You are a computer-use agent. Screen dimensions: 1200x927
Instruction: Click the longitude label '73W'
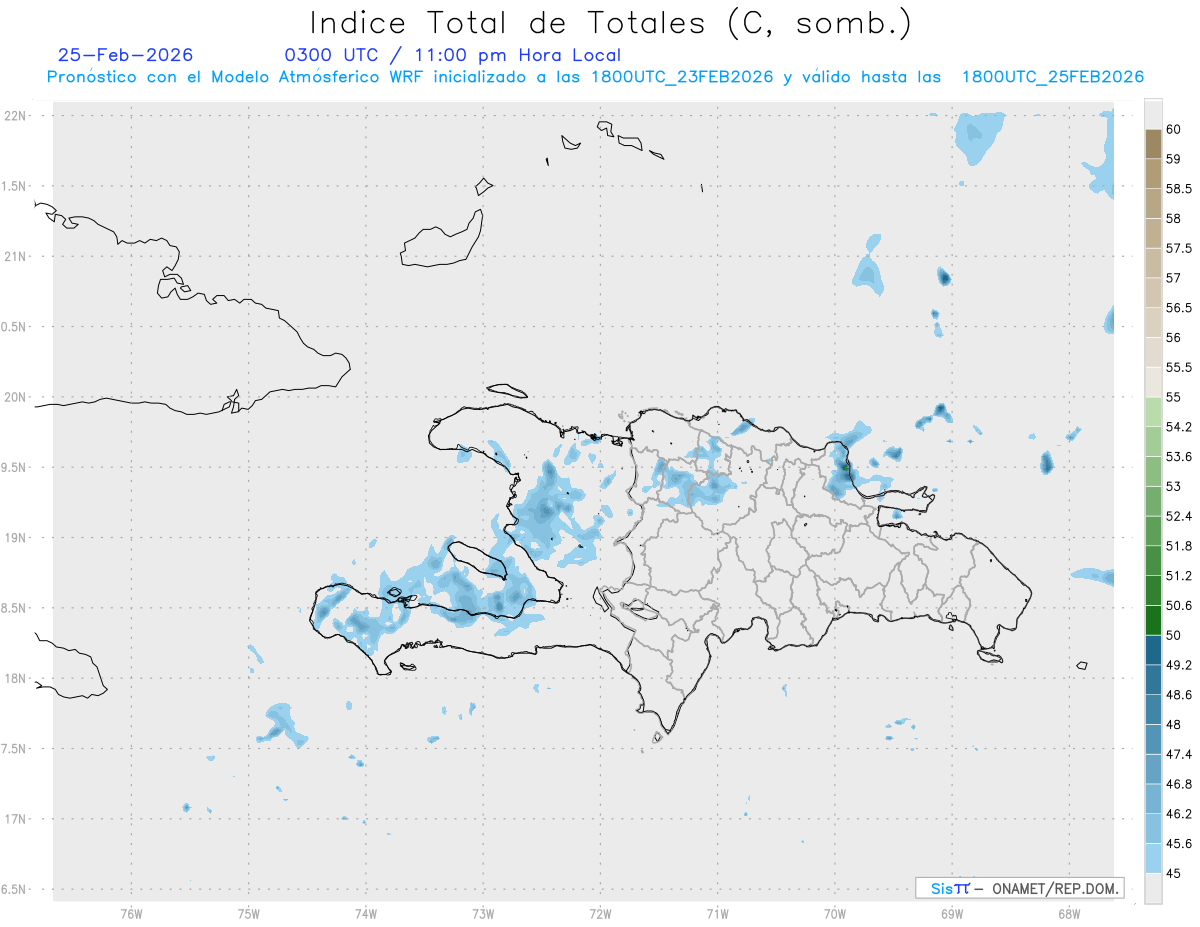483,913
